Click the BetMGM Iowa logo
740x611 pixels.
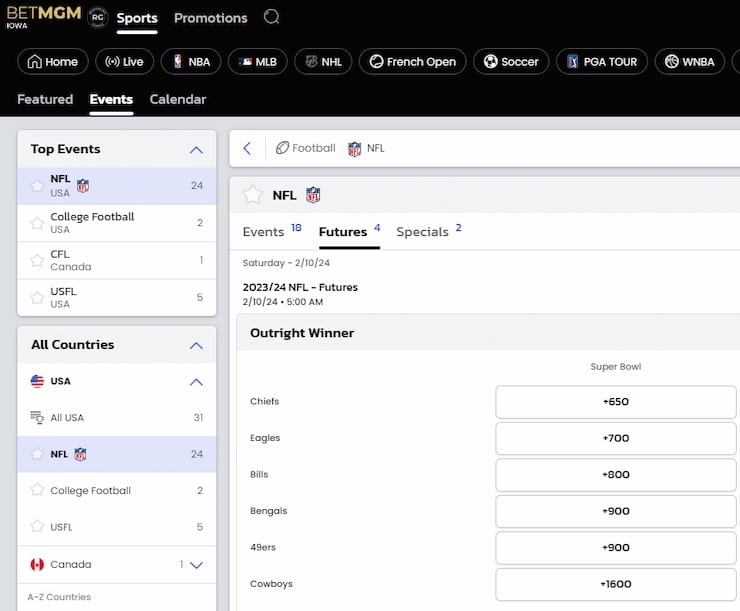pyautogui.click(x=43, y=17)
